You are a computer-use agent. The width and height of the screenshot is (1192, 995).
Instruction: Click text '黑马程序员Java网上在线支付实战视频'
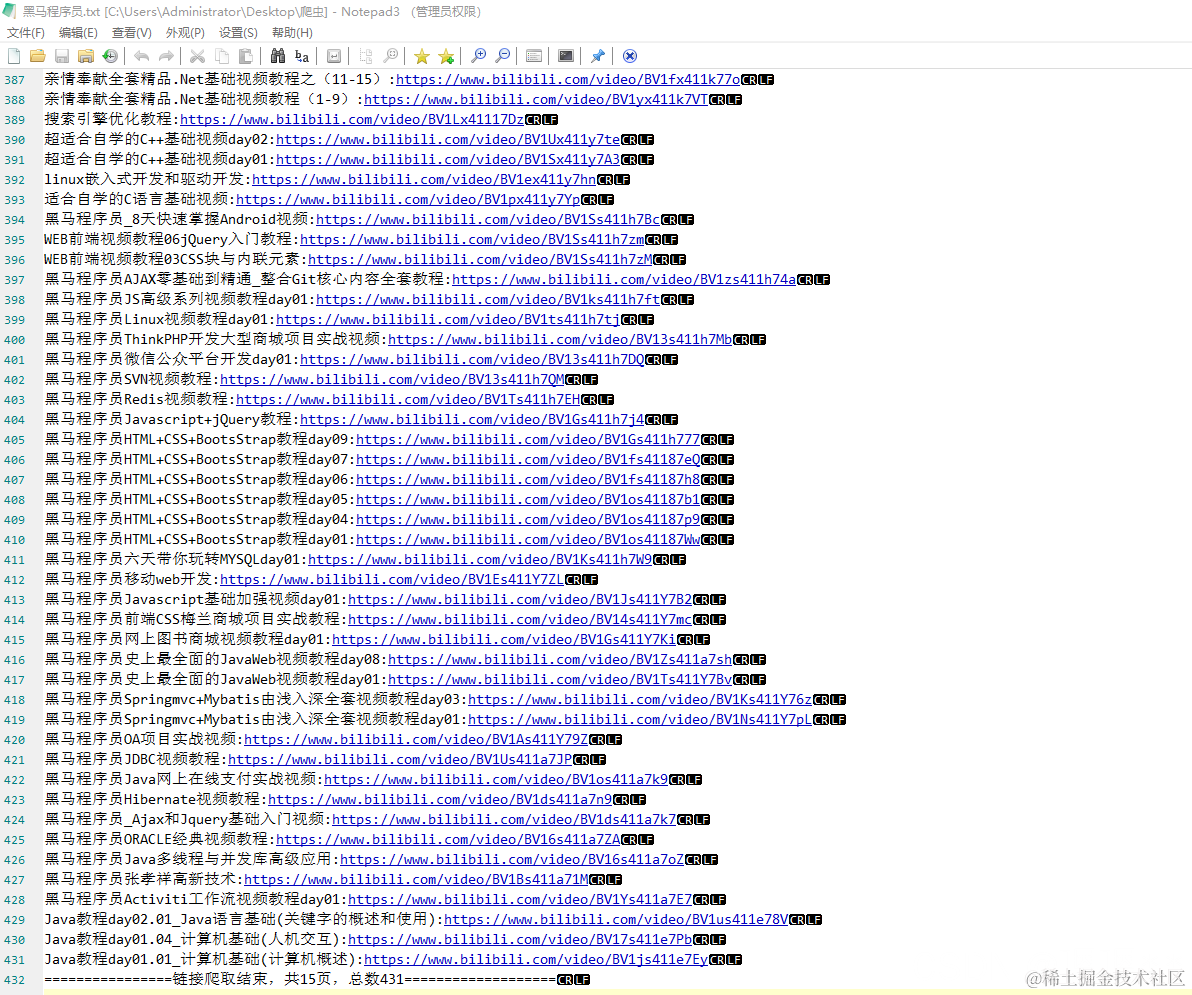coord(182,779)
